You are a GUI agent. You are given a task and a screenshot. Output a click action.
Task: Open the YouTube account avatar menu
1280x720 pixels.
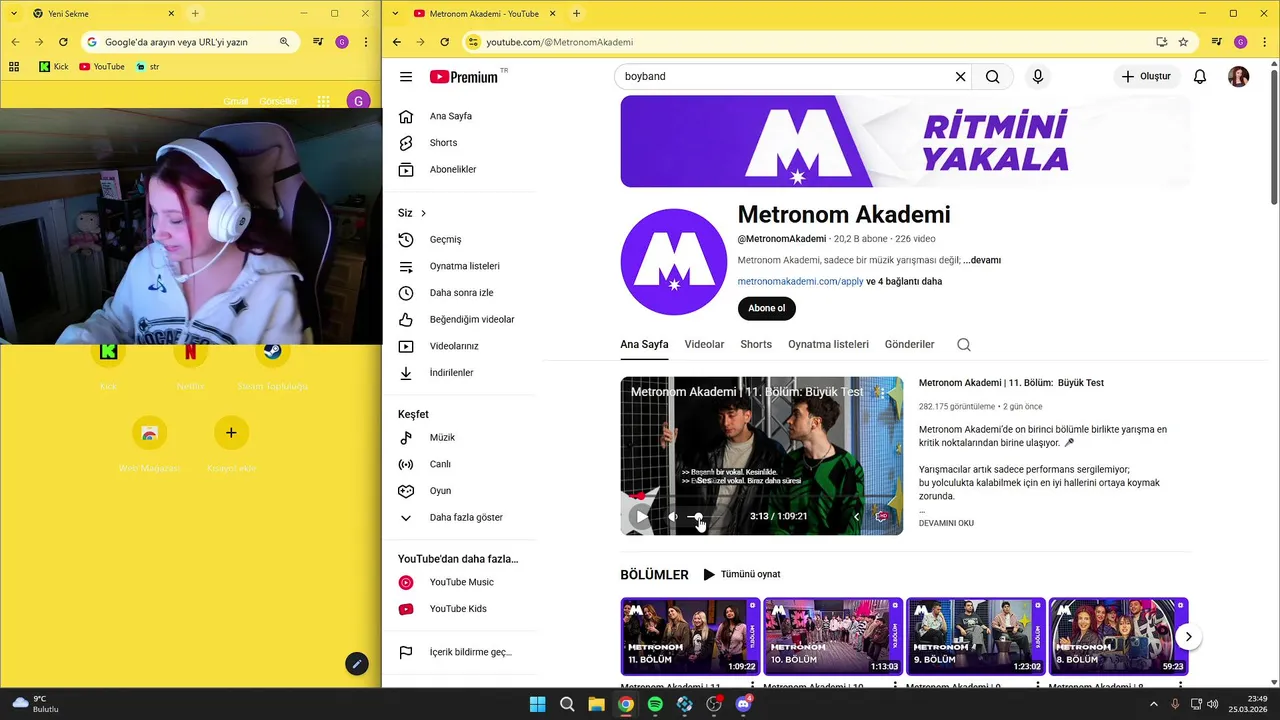1238,77
